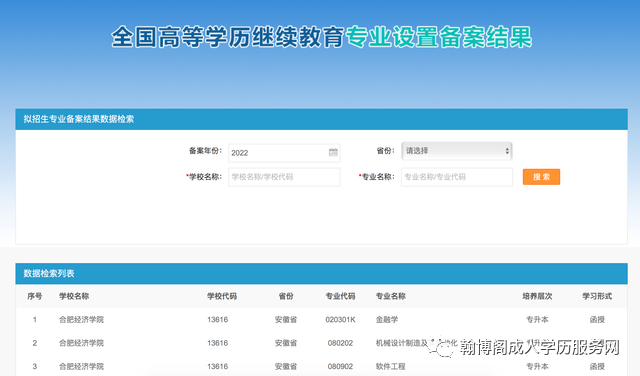Click the 020301K major code cell
The height and width of the screenshot is (376, 640).
(x=340, y=320)
